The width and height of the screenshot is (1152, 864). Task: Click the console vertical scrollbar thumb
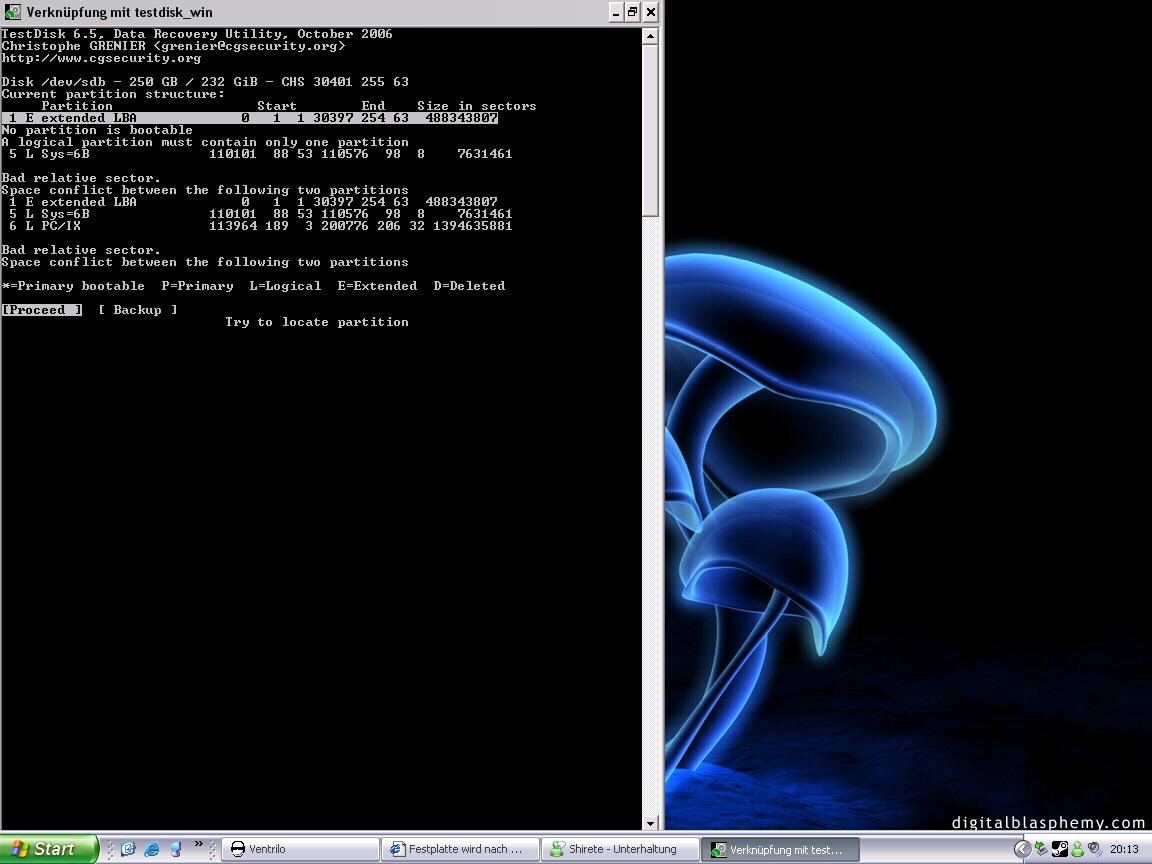click(x=650, y=131)
